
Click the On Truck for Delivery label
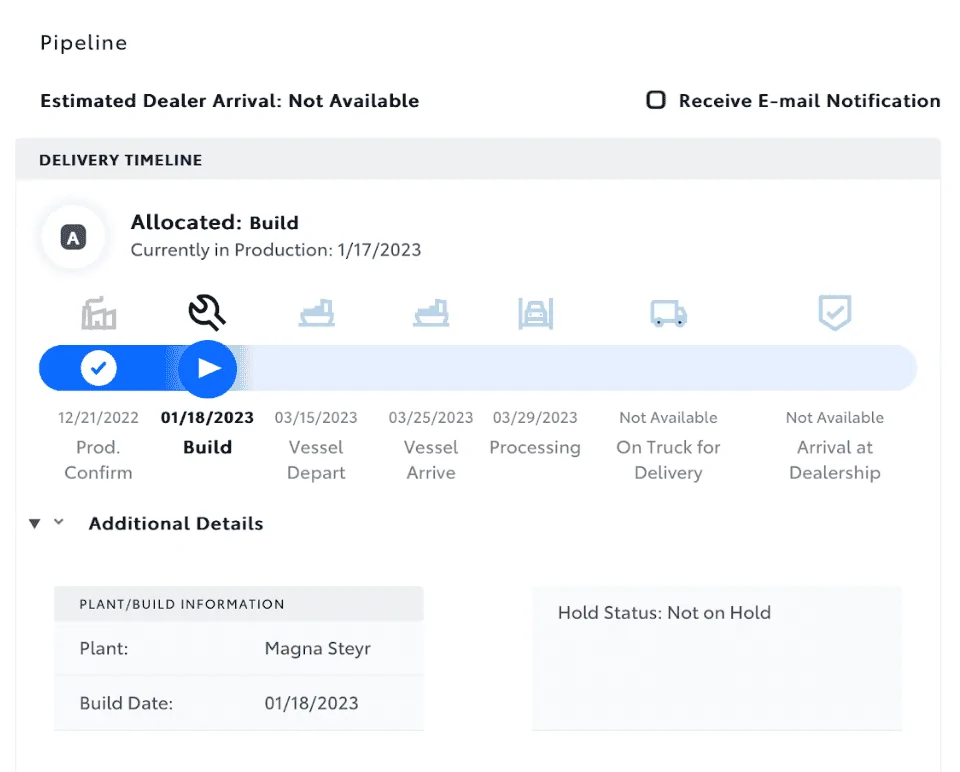point(669,460)
